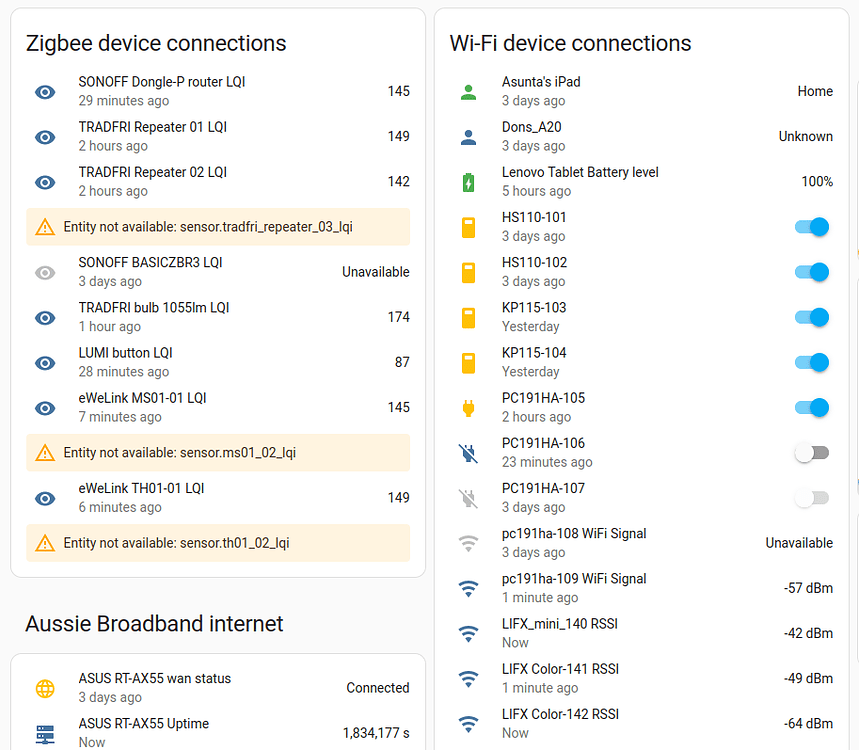The width and height of the screenshot is (859, 750).
Task: Click the eye icon beside eWeLink MS01-01 LQI
Action: pos(45,408)
